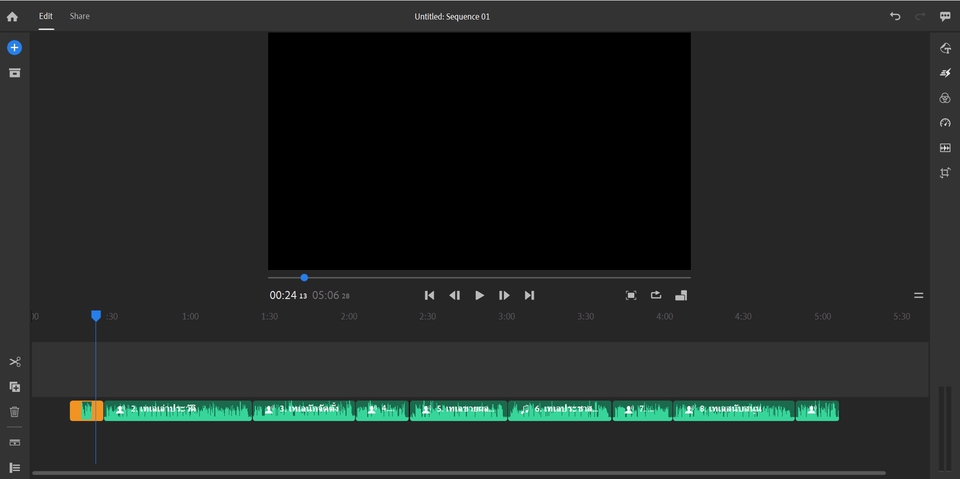Image resolution: width=960 pixels, height=479 pixels.
Task: Show the track controls list
Action: pos(15,468)
